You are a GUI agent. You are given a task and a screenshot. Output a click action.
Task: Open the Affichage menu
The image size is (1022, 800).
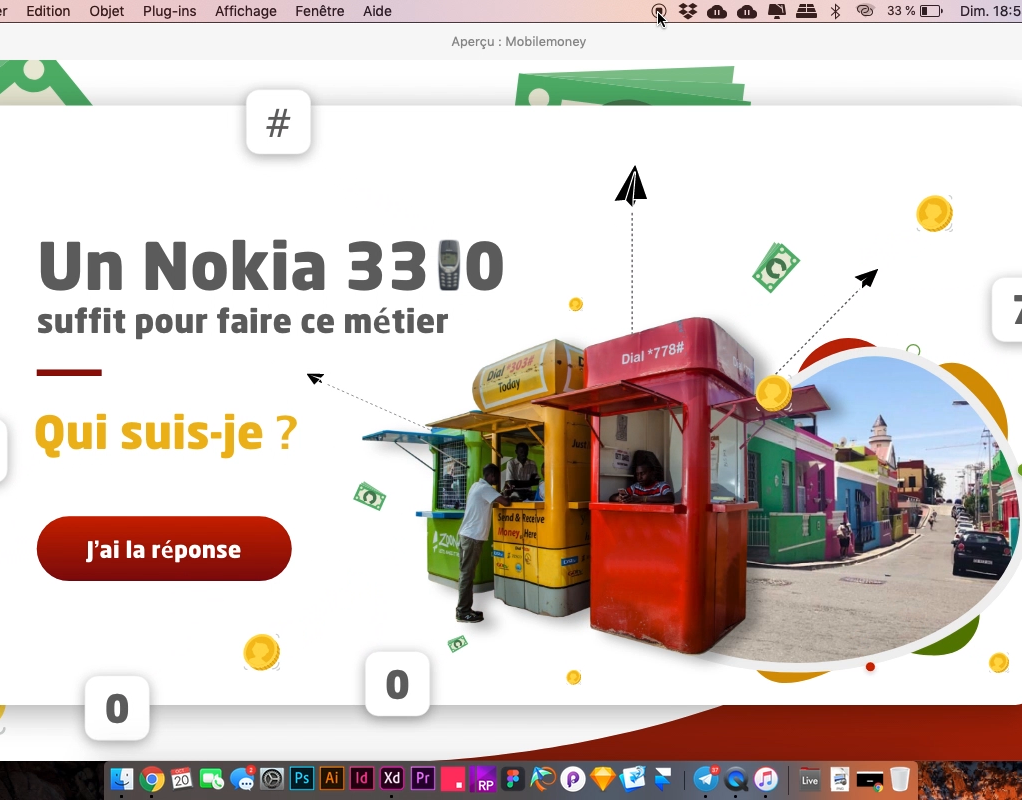click(246, 11)
